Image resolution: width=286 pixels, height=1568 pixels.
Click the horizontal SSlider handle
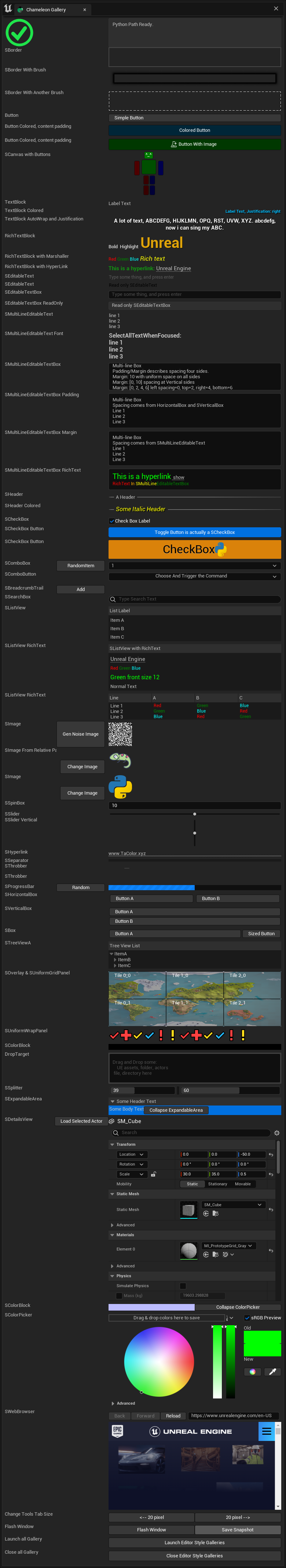tap(195, 814)
